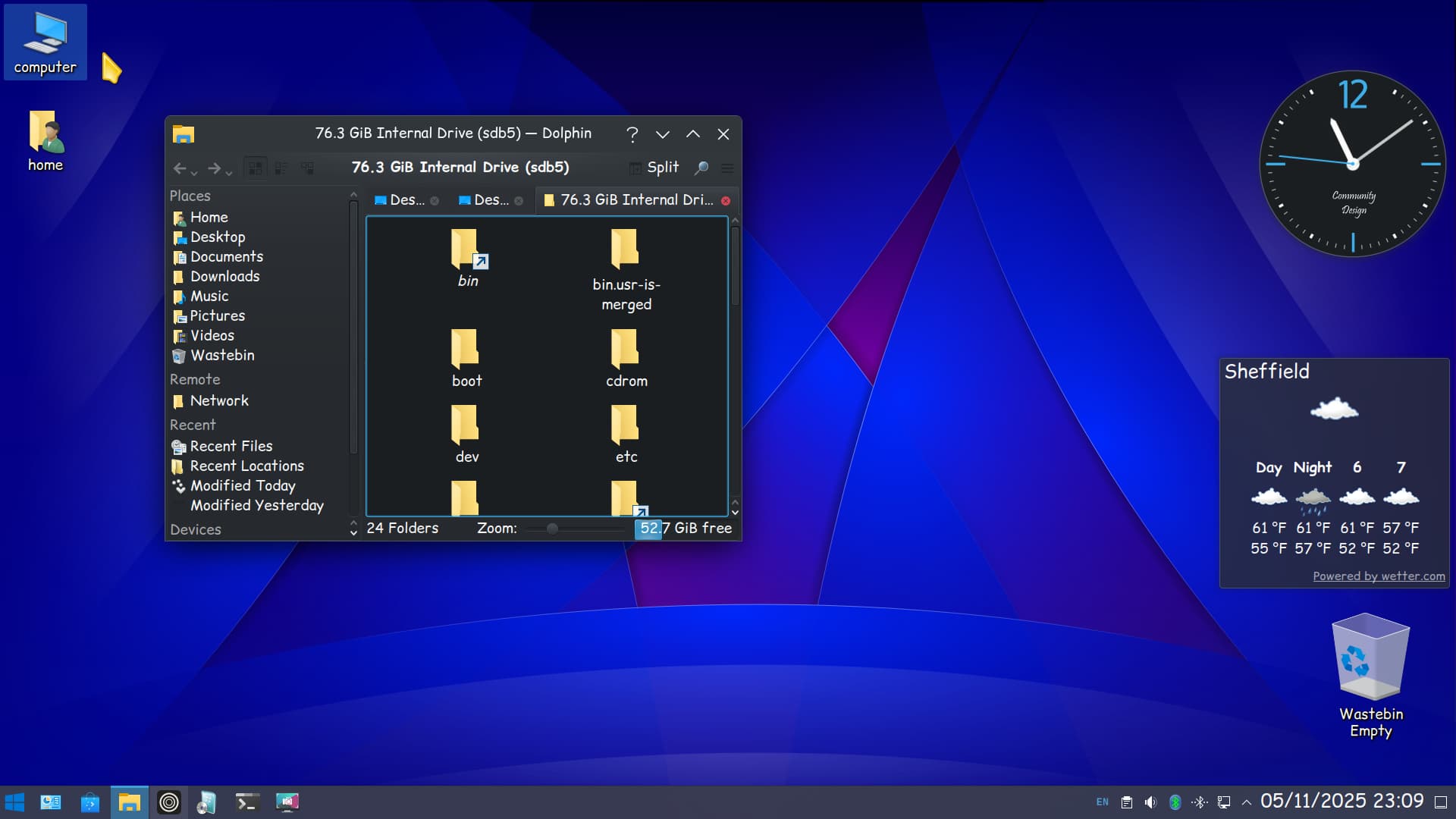
Task: Open Wastebin in Places sidebar
Action: coord(221,356)
